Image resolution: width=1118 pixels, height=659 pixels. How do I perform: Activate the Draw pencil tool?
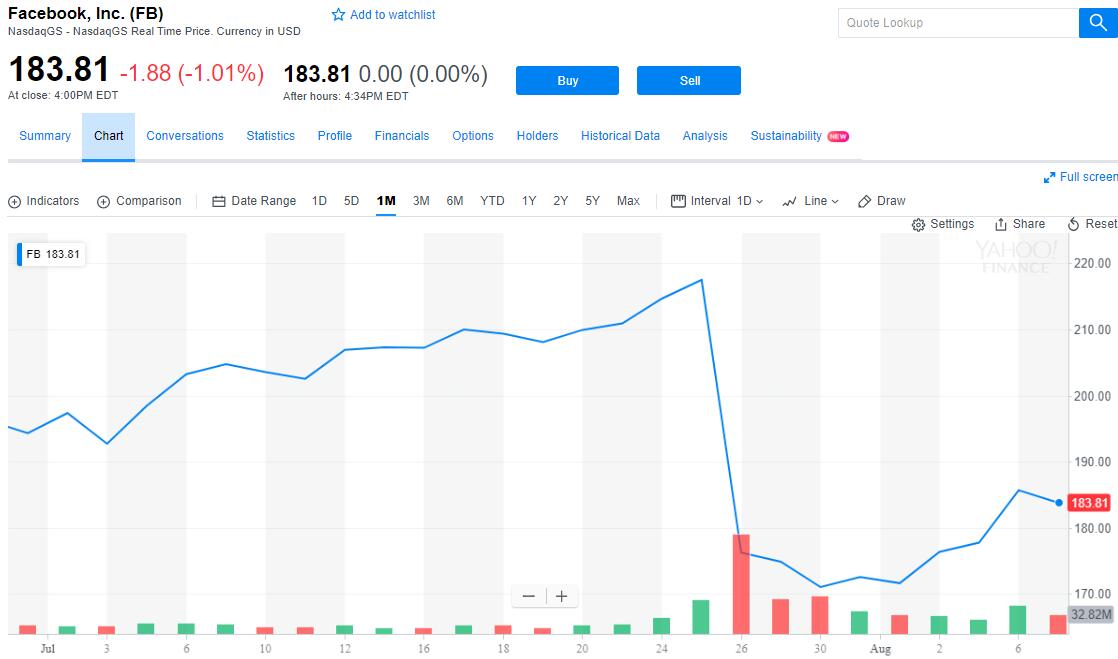(866, 202)
